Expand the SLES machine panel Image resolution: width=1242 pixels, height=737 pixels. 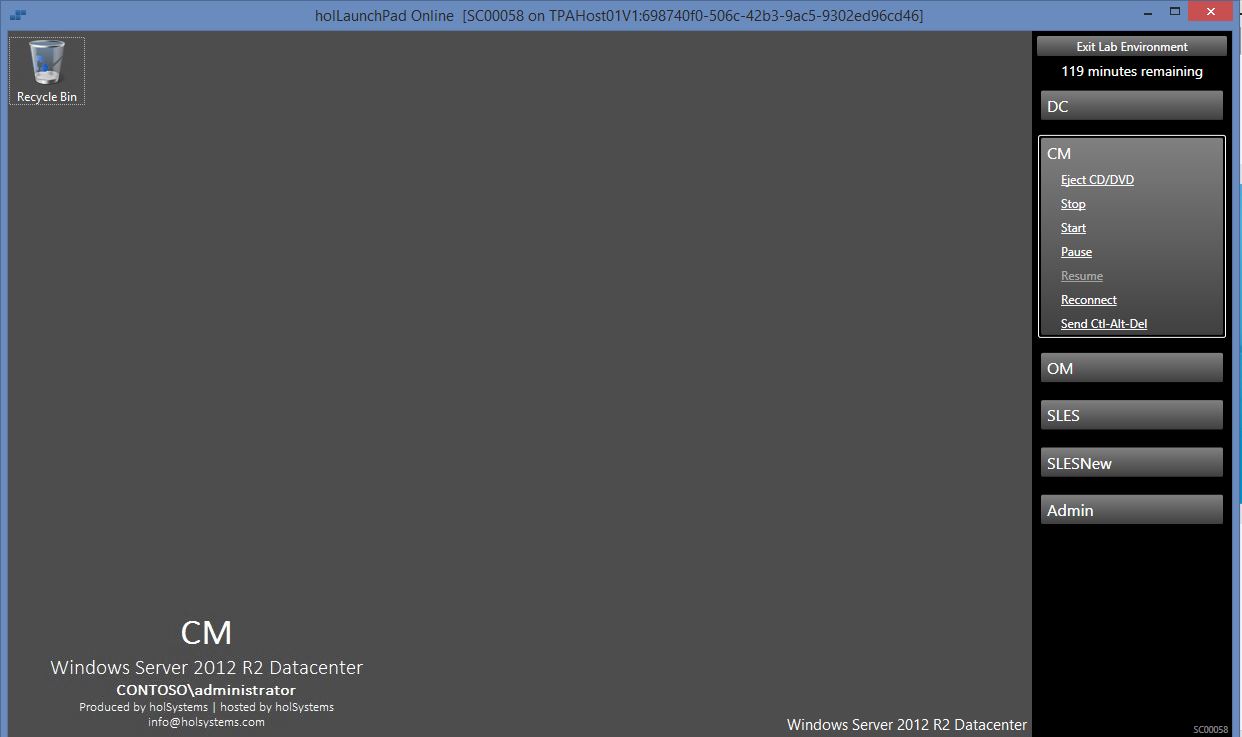1132,415
